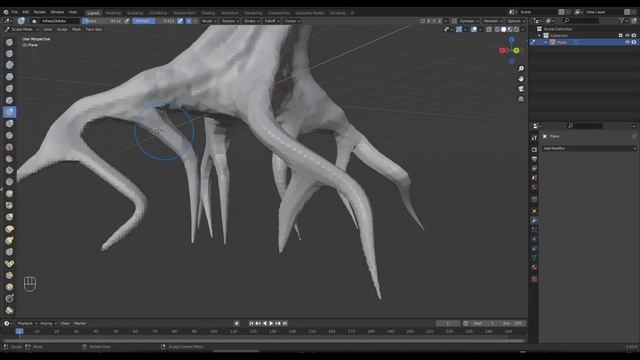The image size is (640, 360).
Task: Open the Sculpt Mode selector dropdown
Action: click(x=22, y=29)
